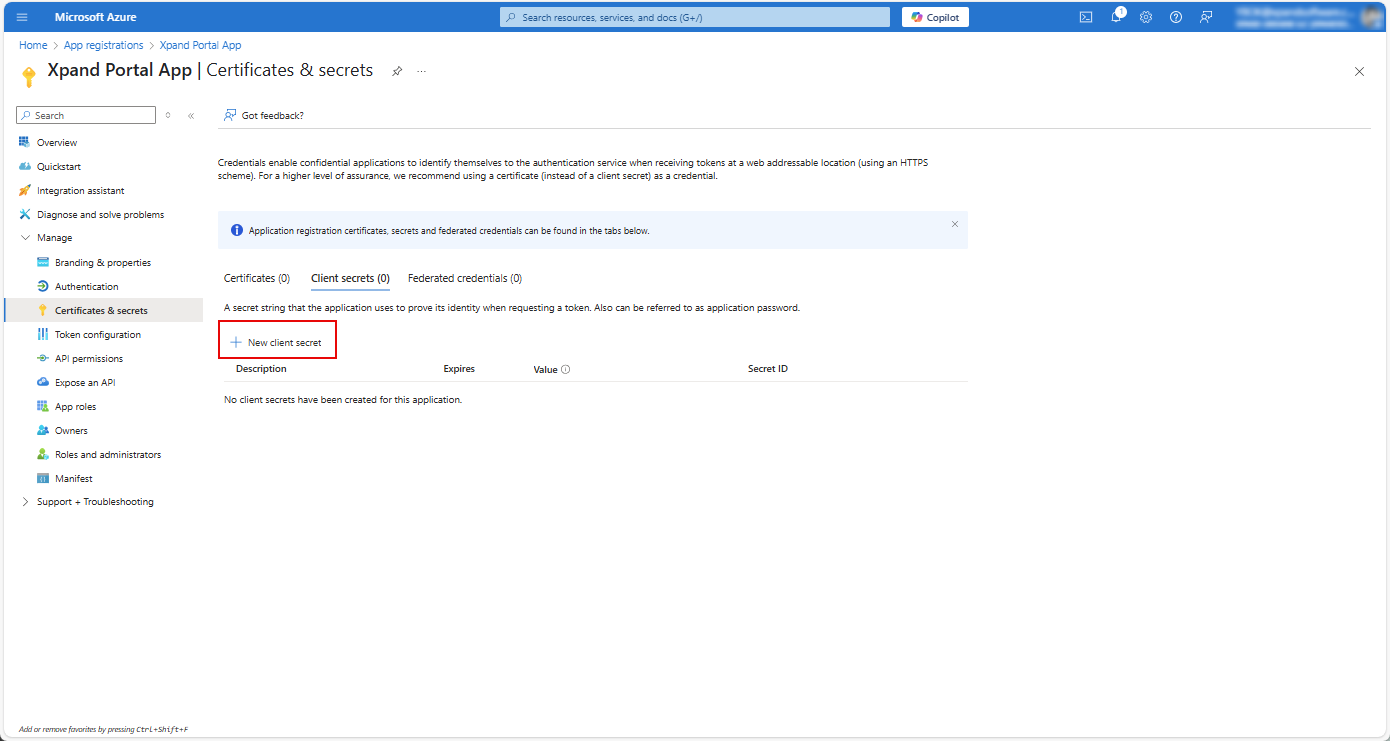
Task: Go to App registrations breadcrumb
Action: click(x=103, y=45)
